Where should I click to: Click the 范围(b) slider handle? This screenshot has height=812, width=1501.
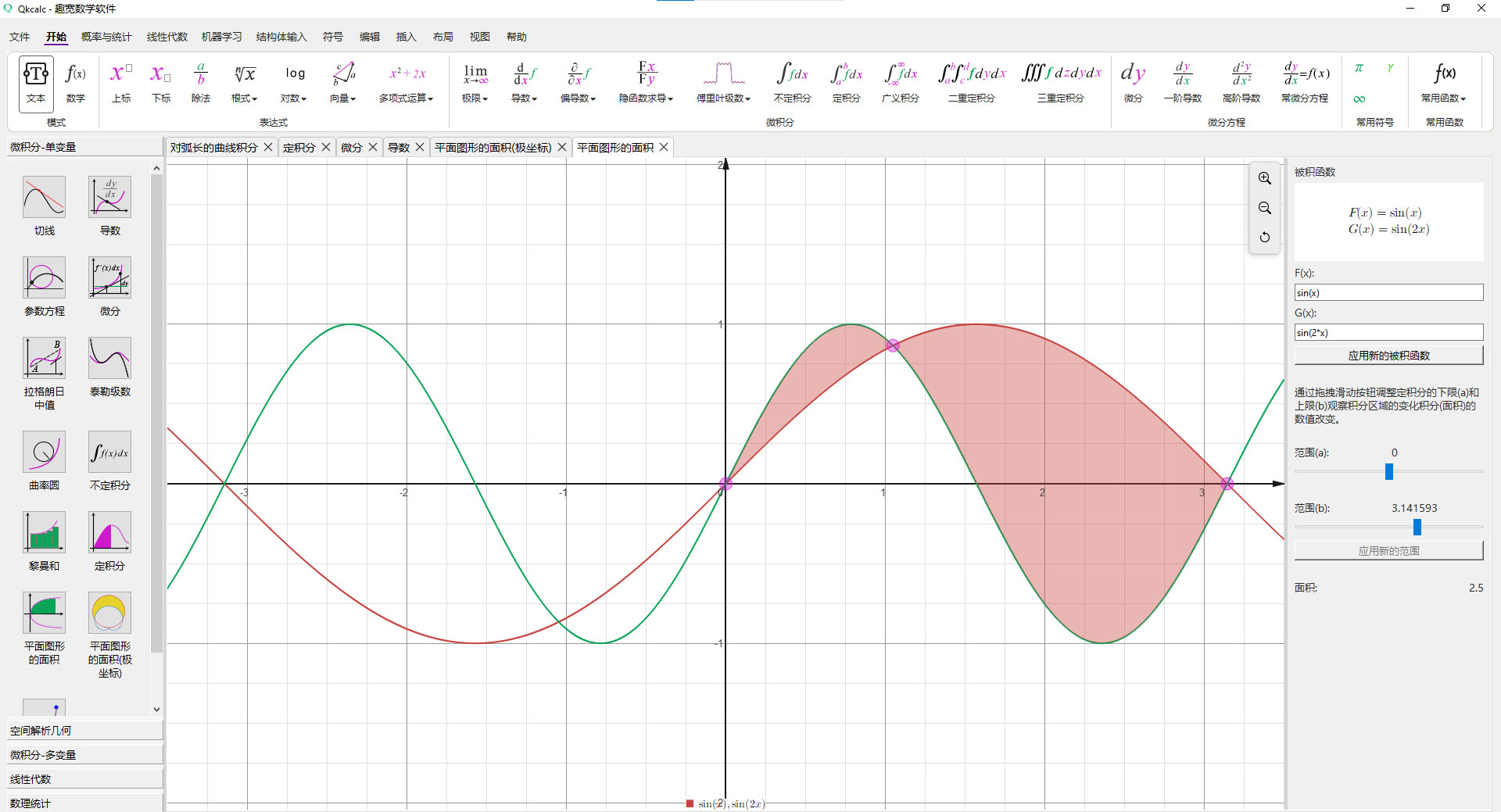click(x=1417, y=528)
